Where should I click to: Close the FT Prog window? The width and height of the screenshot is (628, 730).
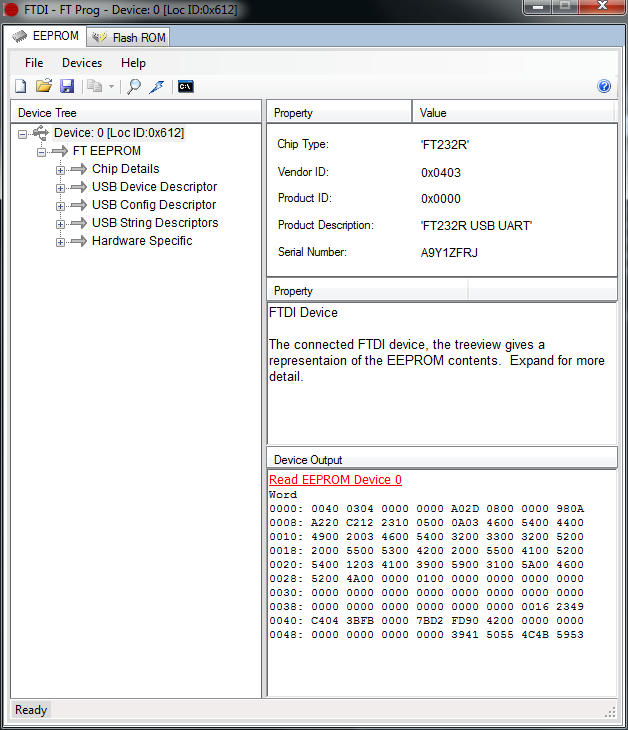(x=602, y=7)
